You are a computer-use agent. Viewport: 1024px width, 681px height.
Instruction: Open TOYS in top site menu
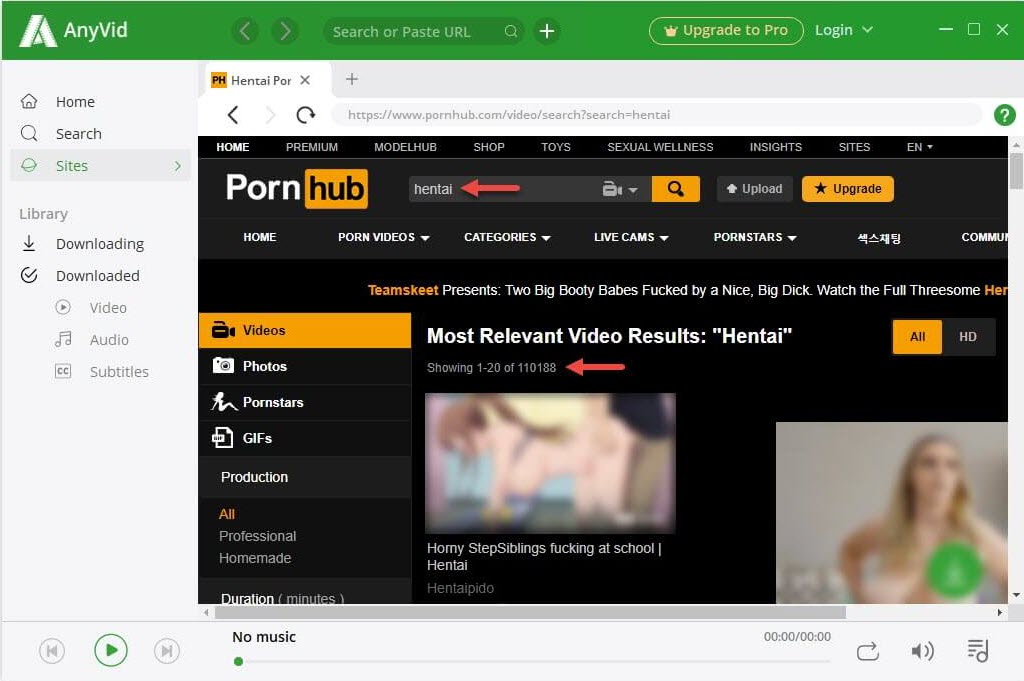pyautogui.click(x=556, y=147)
